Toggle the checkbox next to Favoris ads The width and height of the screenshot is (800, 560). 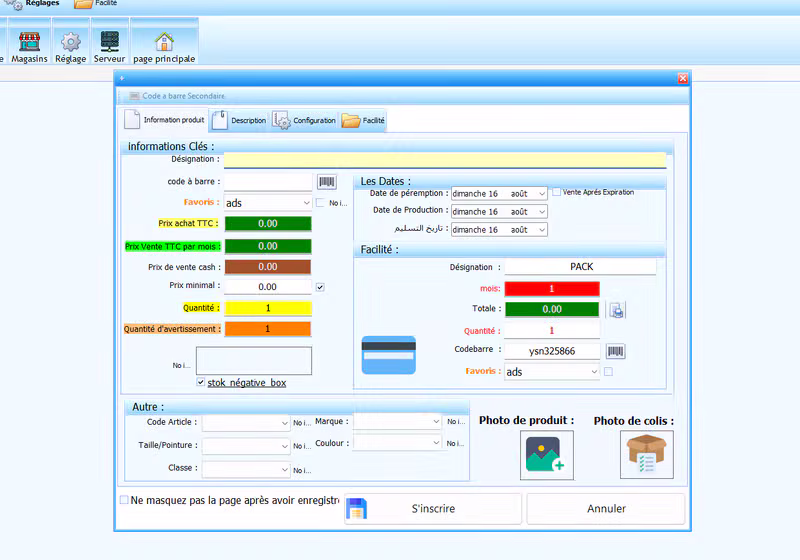[320, 202]
